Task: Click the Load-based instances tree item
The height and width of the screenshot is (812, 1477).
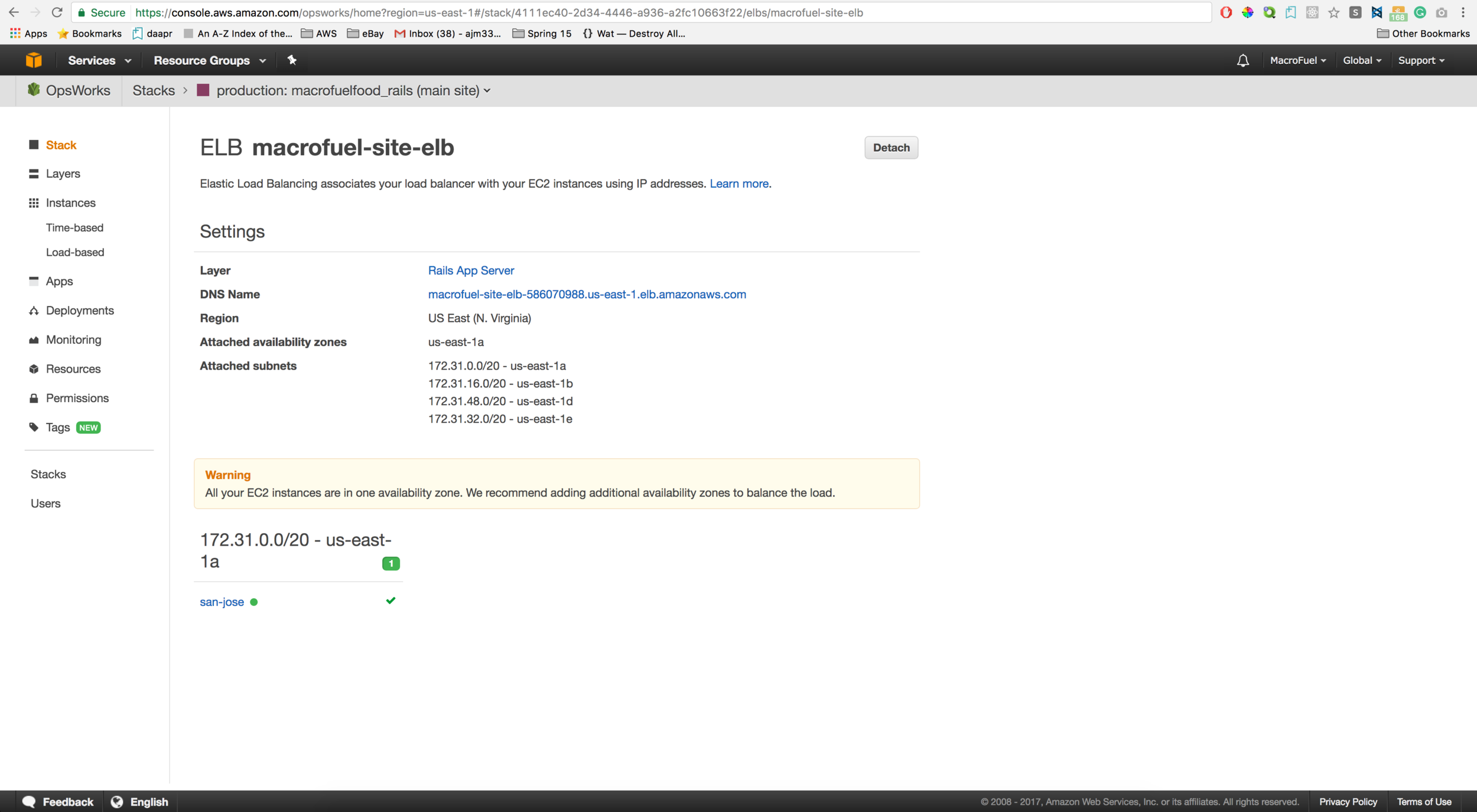Action: [x=75, y=251]
